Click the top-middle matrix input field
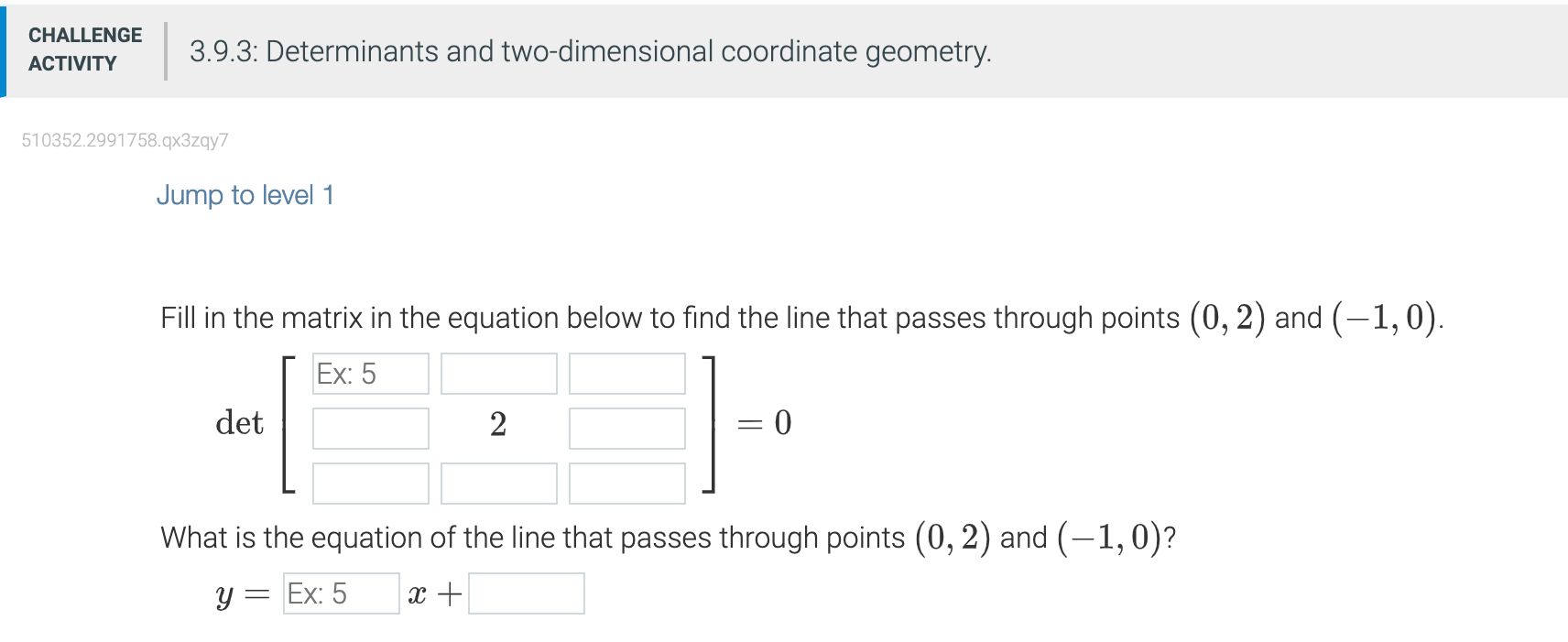1568x642 pixels. click(498, 374)
